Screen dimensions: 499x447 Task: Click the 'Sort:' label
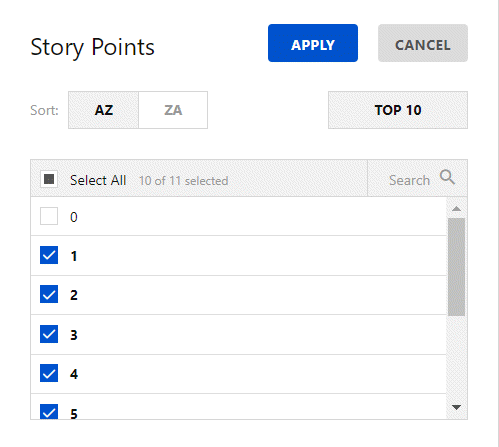tap(44, 110)
